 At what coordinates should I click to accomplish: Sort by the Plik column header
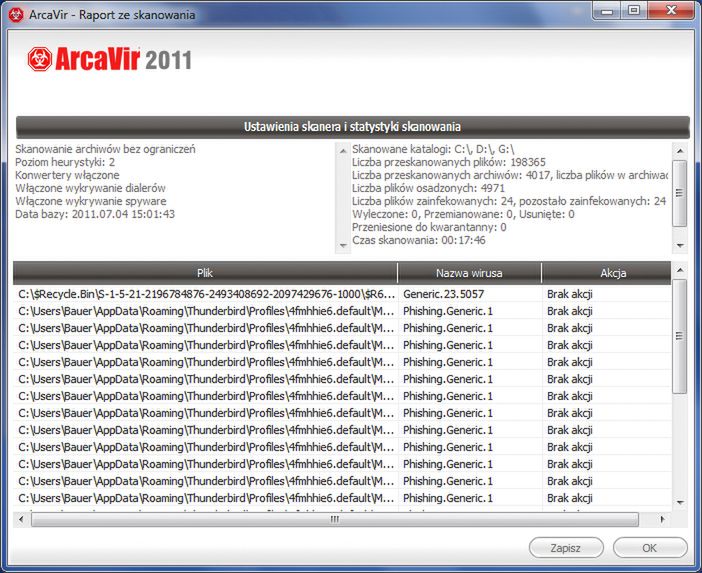click(x=205, y=273)
